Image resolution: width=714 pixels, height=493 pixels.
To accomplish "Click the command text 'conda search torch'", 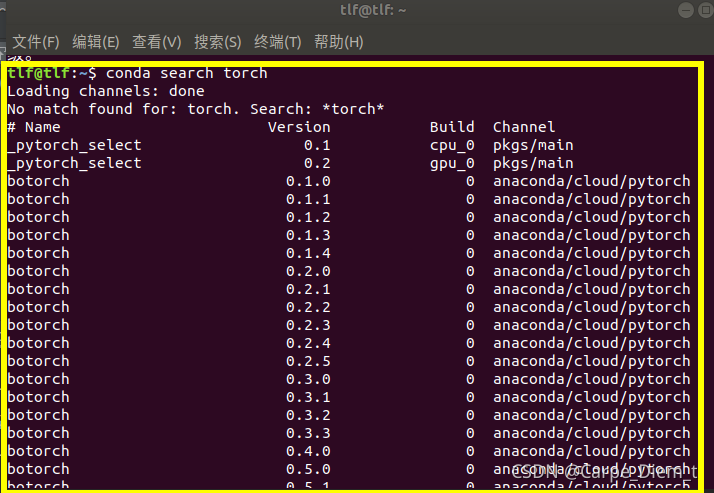I will (x=187, y=73).
